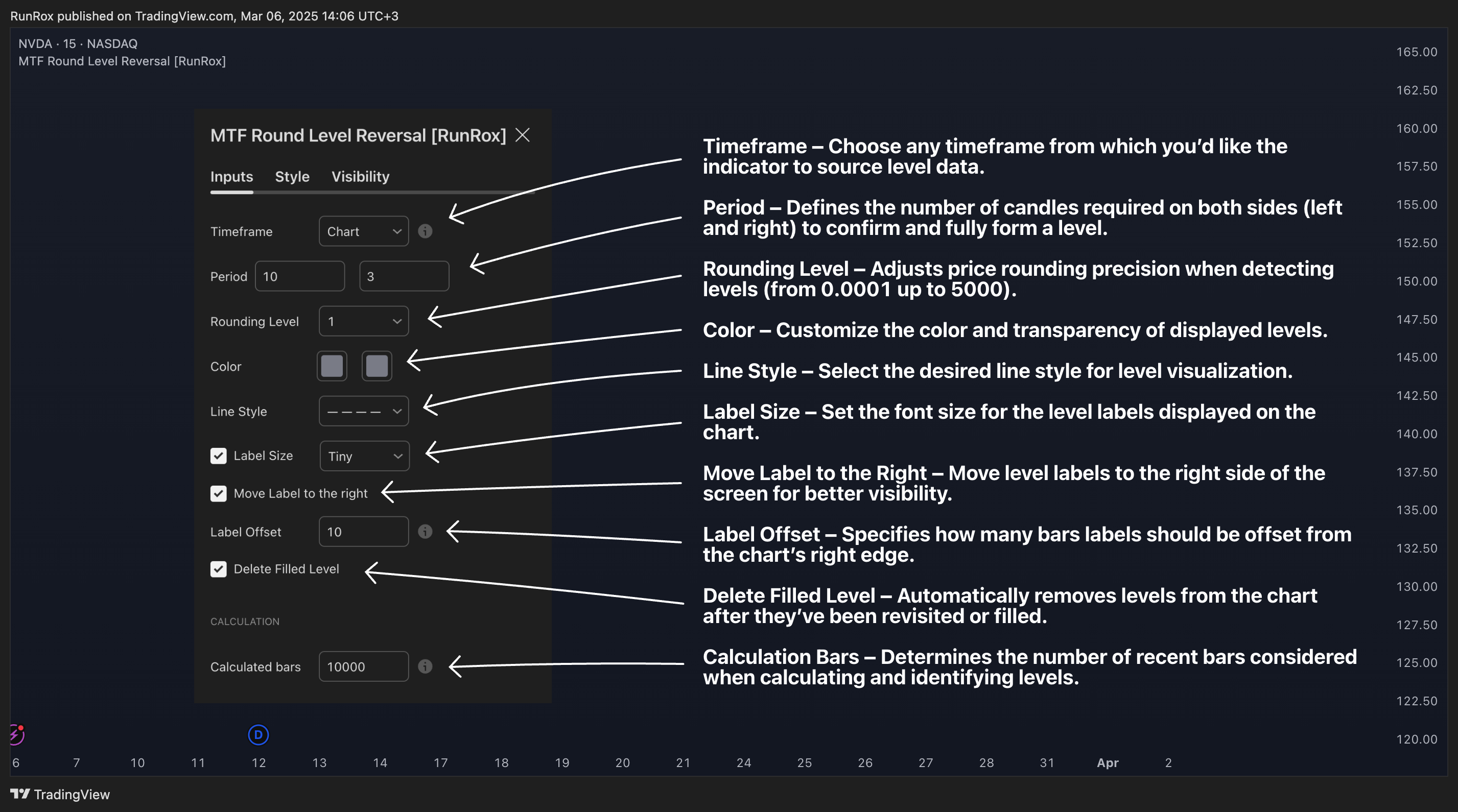Click the 135.00 price axis label
This screenshot has width=1458, height=812.
[1417, 510]
